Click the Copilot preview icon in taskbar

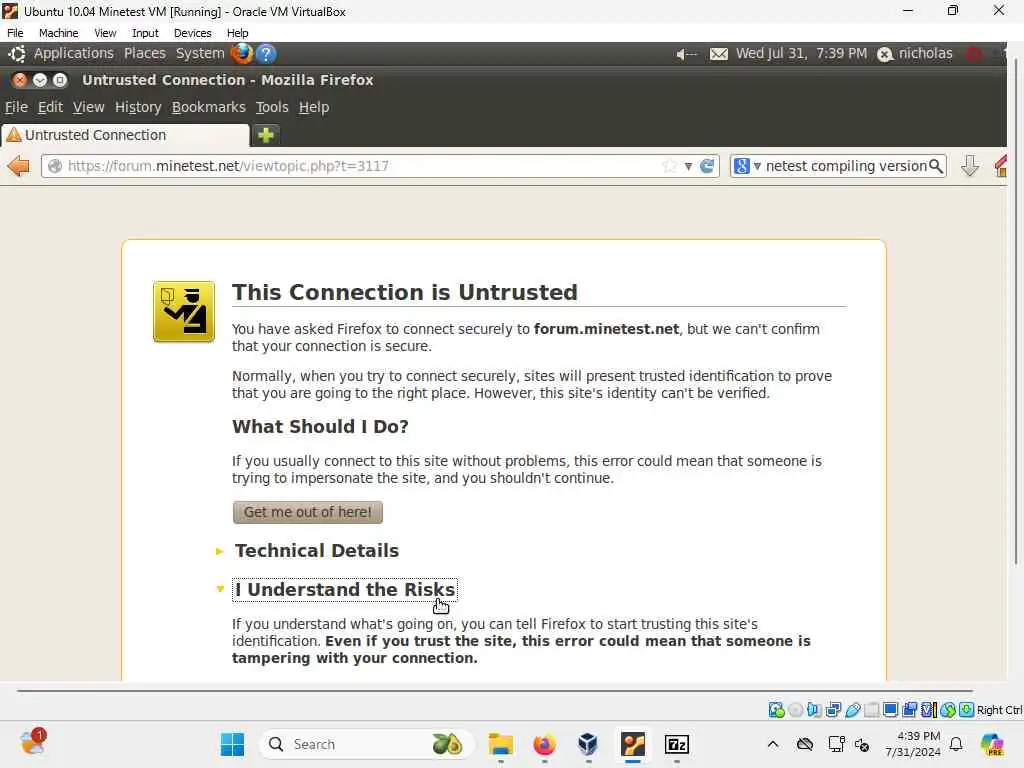(992, 744)
